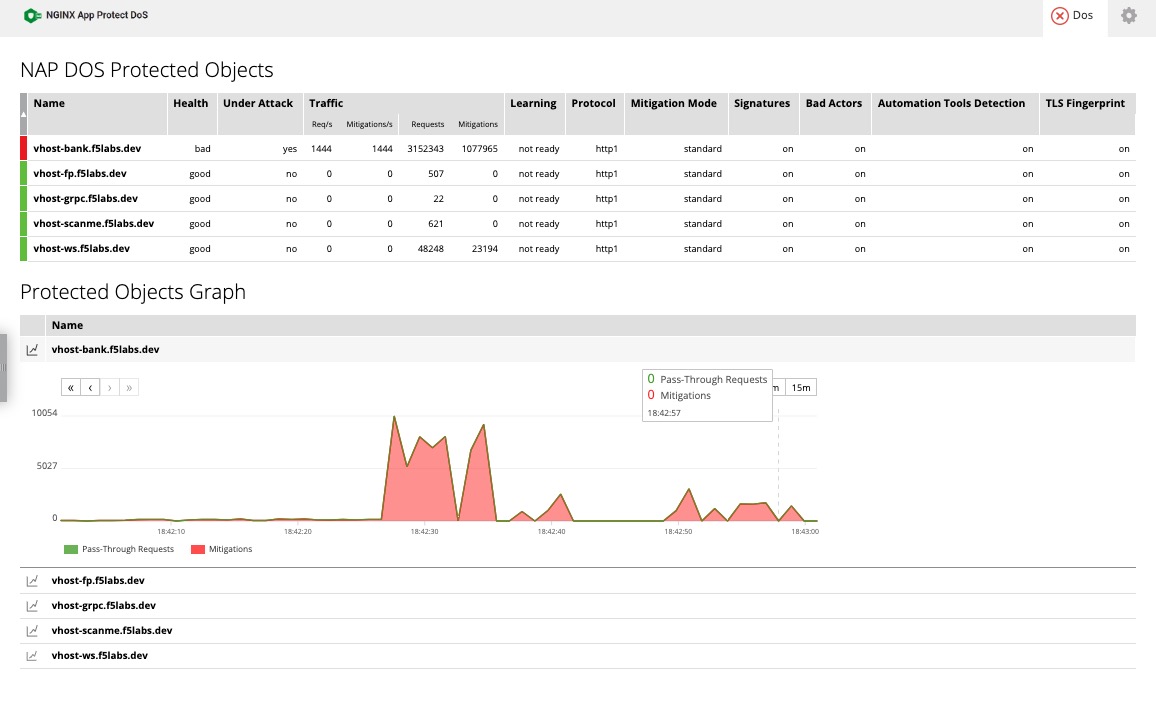Image resolution: width=1156 pixels, height=704 pixels.
Task: Click 1077965 mitigations value
Action: [480, 149]
